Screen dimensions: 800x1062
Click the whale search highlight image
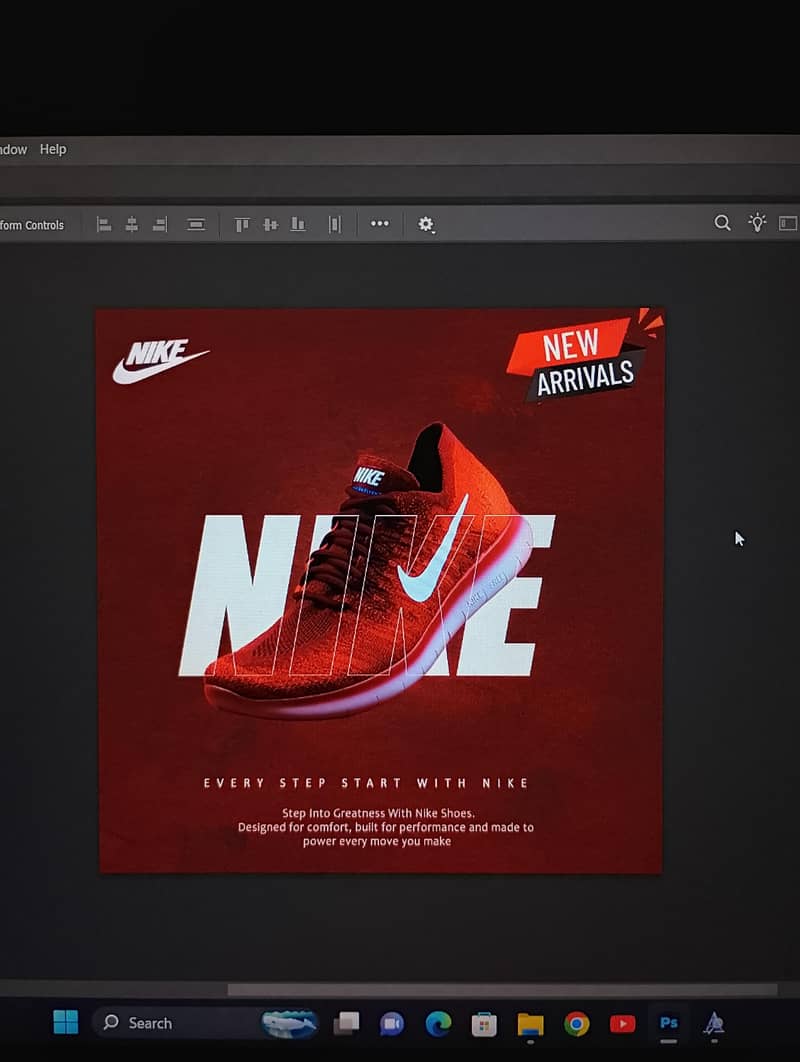(290, 1023)
